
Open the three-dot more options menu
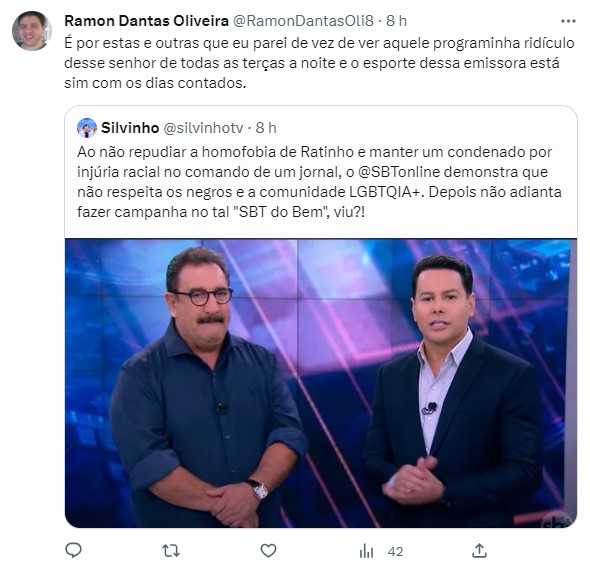coord(568,21)
